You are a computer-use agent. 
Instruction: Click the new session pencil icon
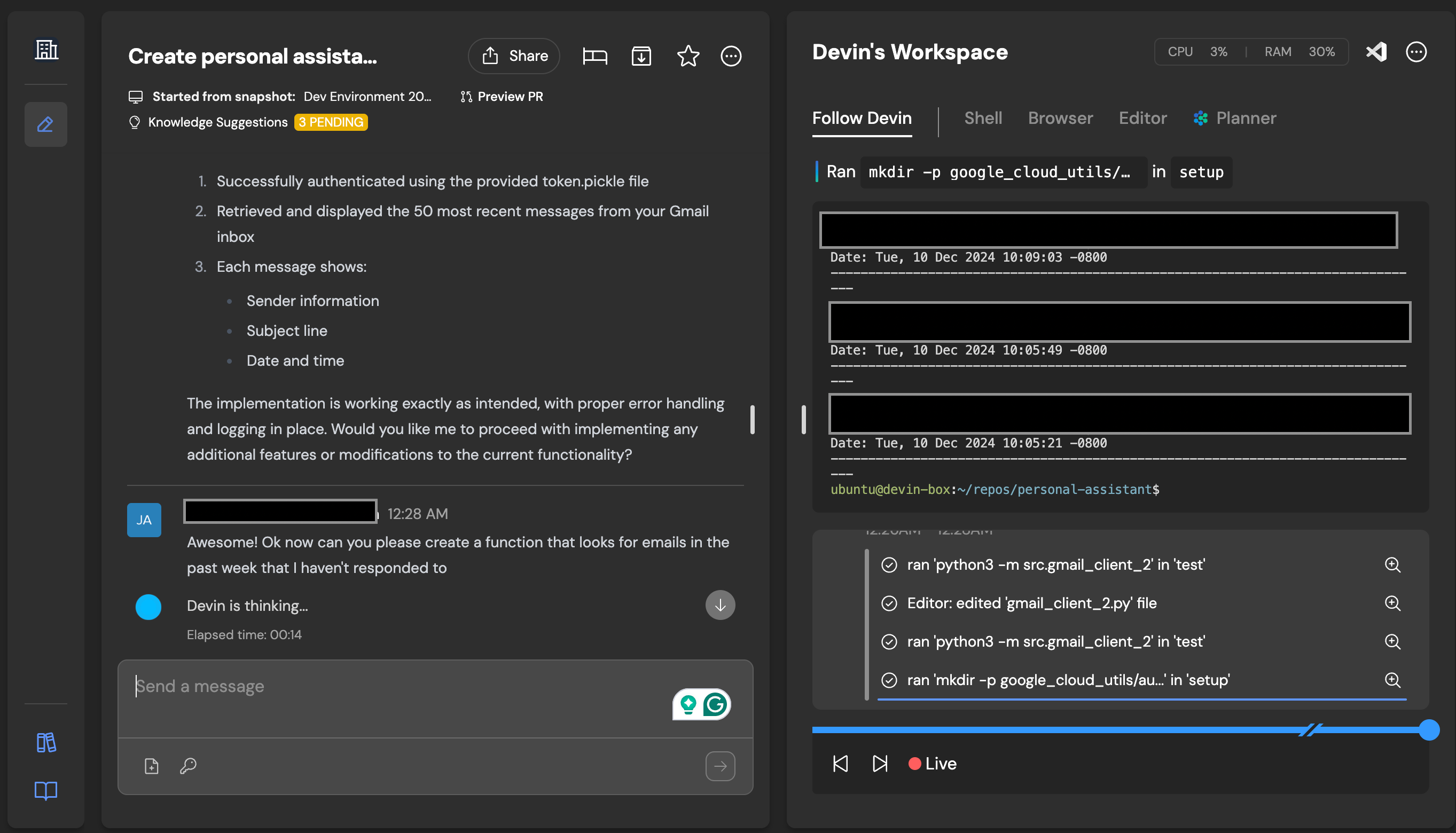(x=46, y=124)
